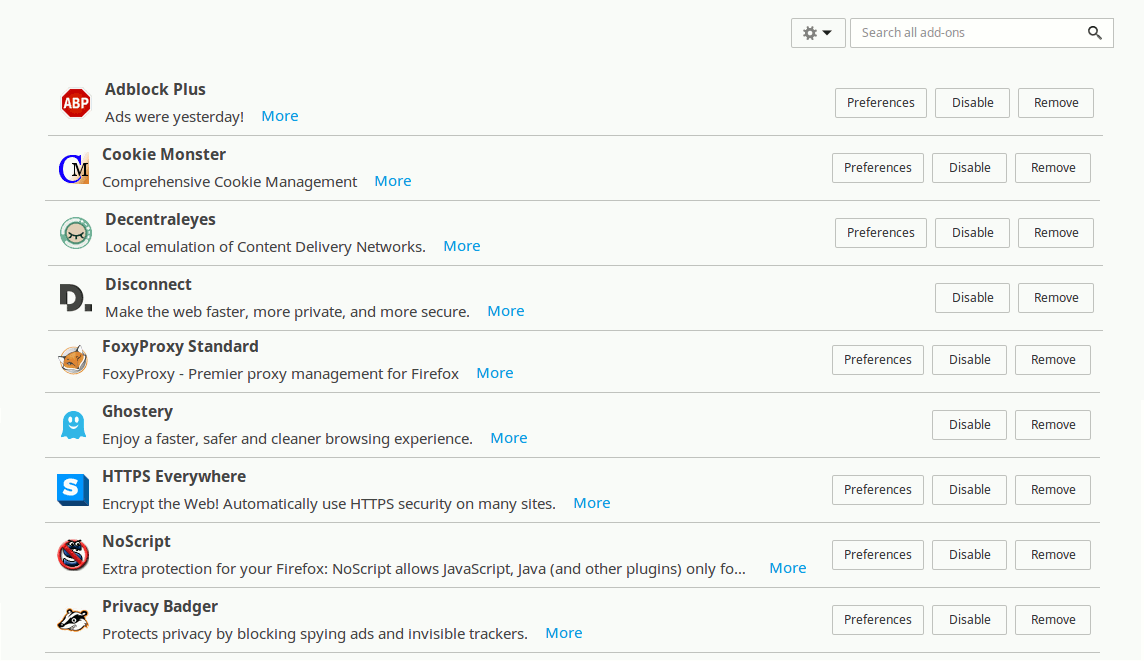Image resolution: width=1144 pixels, height=661 pixels.
Task: Click the HTTPS Everywhere icon
Action: coord(73,490)
